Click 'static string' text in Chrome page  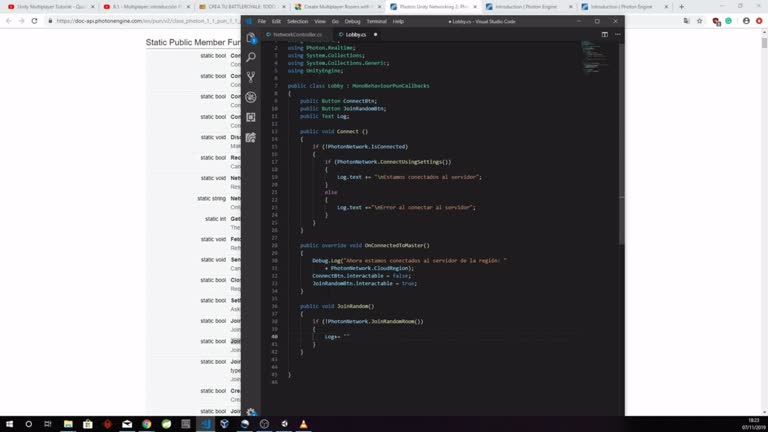coord(212,198)
